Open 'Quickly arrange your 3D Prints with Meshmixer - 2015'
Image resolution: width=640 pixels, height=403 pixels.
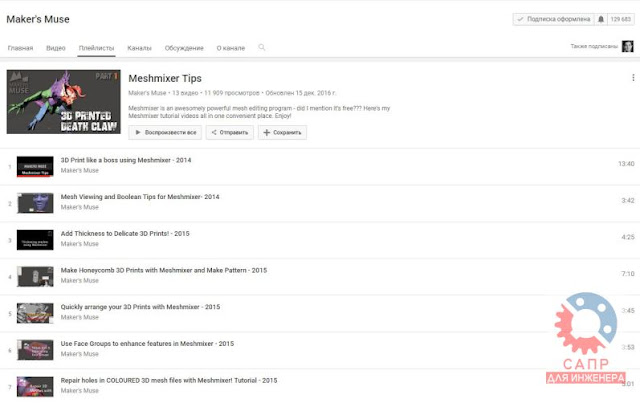coord(140,307)
